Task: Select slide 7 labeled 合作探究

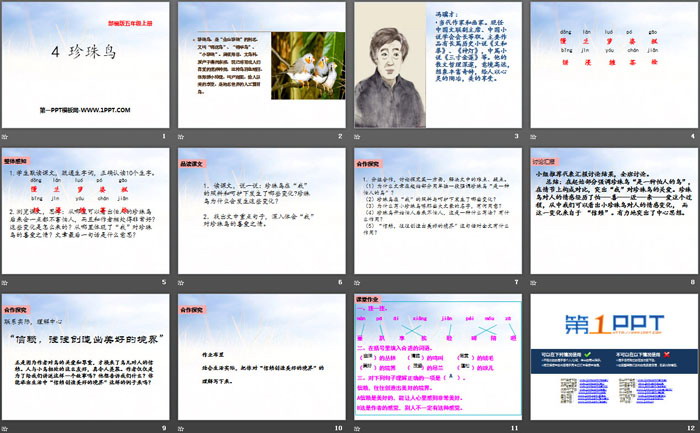Action: (x=438, y=211)
